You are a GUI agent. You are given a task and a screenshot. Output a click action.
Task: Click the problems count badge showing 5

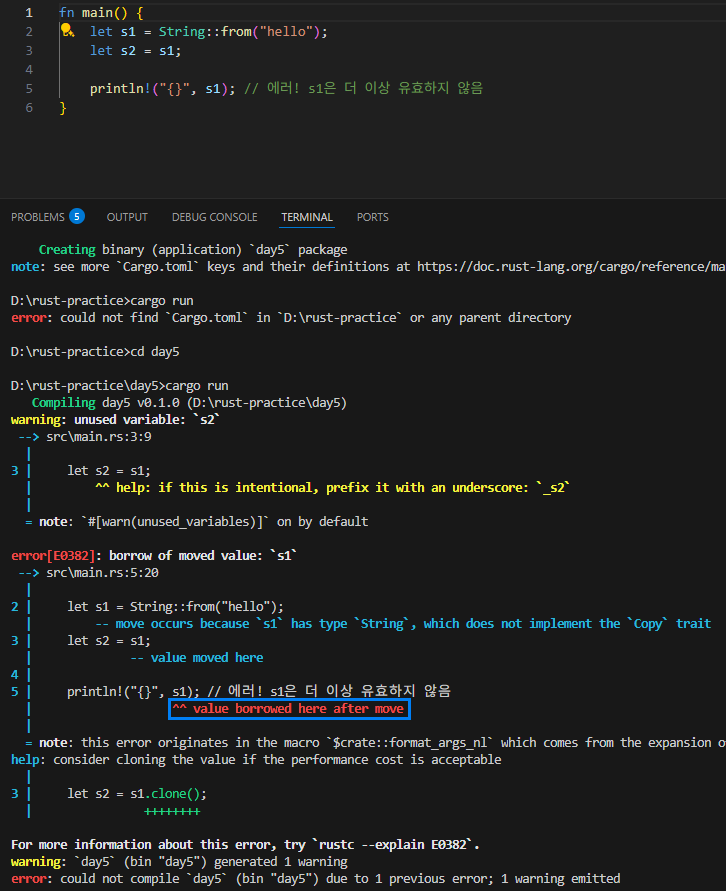pyautogui.click(x=77, y=216)
